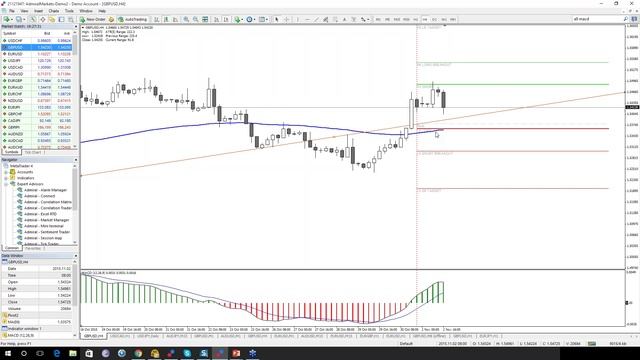Open the Strategy Tester icon

click(71, 19)
